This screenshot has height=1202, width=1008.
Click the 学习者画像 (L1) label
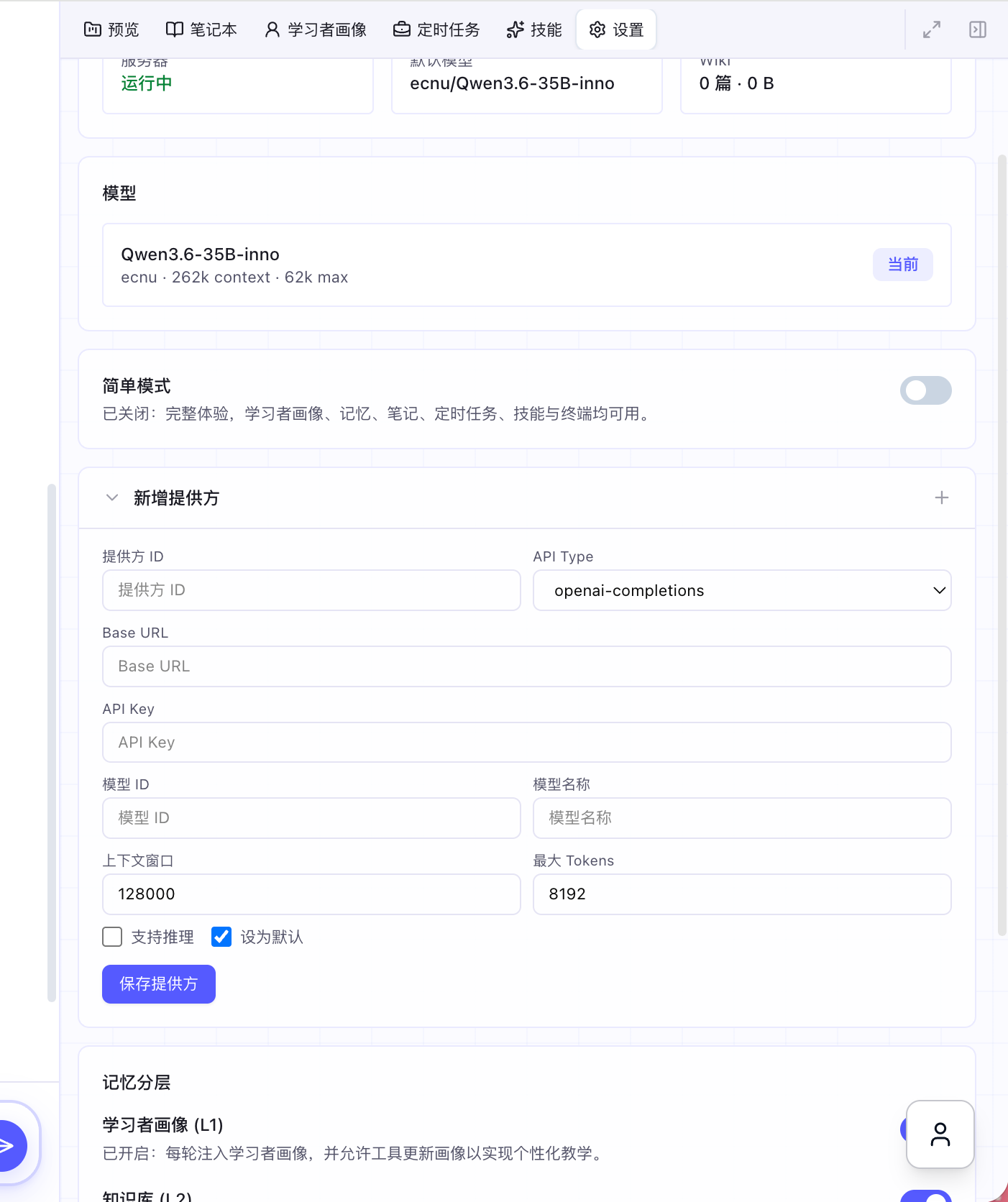163,1125
